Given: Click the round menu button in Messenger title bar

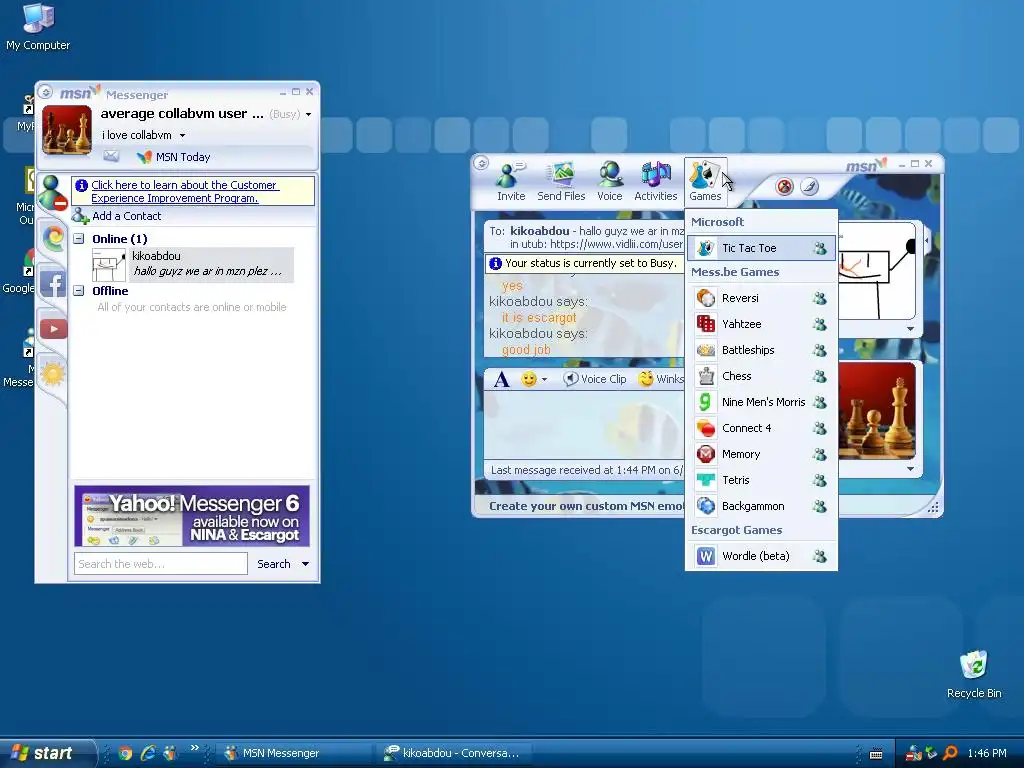Looking at the screenshot, I should (45, 92).
